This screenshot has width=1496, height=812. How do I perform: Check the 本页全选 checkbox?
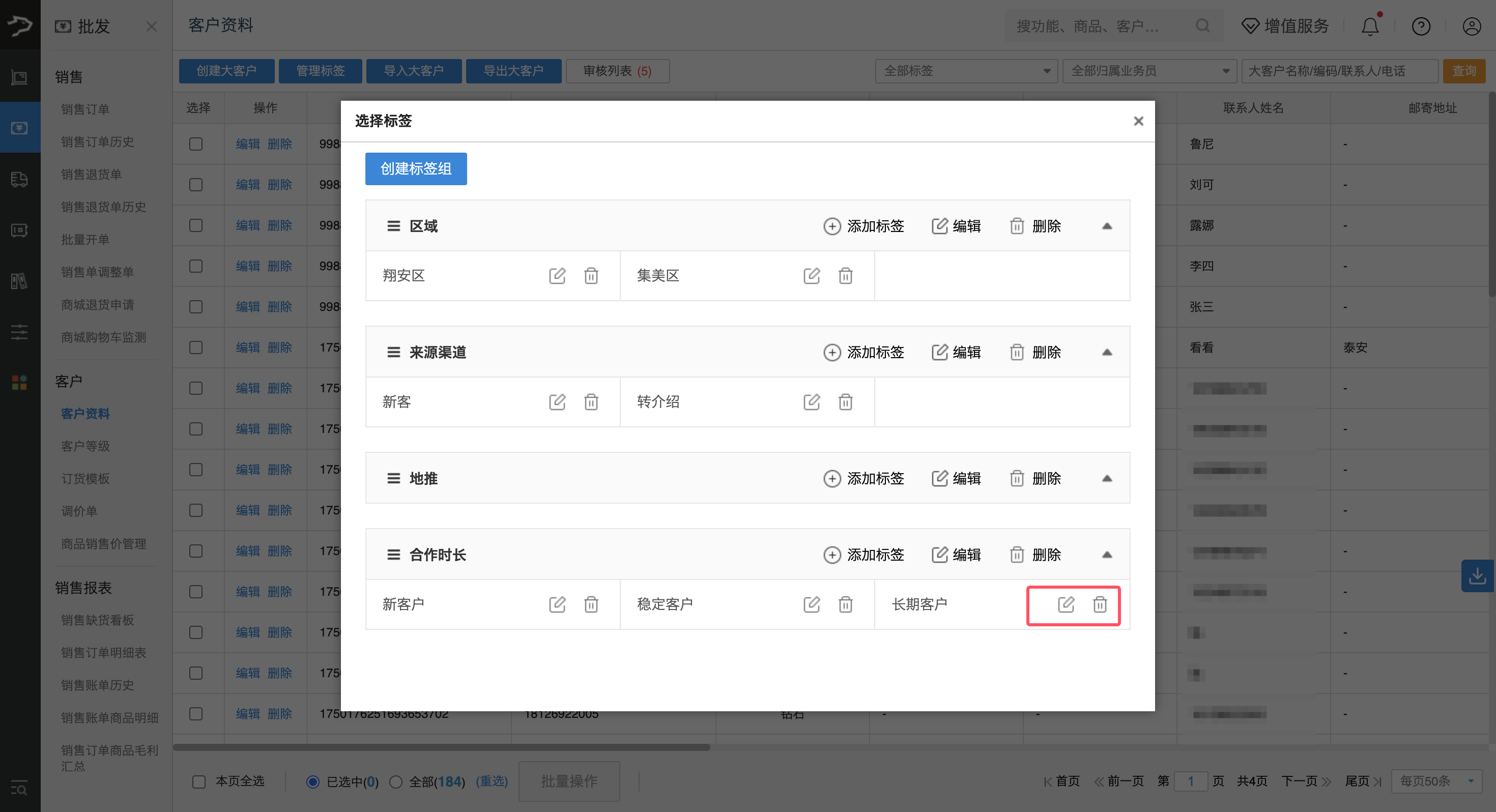point(198,781)
